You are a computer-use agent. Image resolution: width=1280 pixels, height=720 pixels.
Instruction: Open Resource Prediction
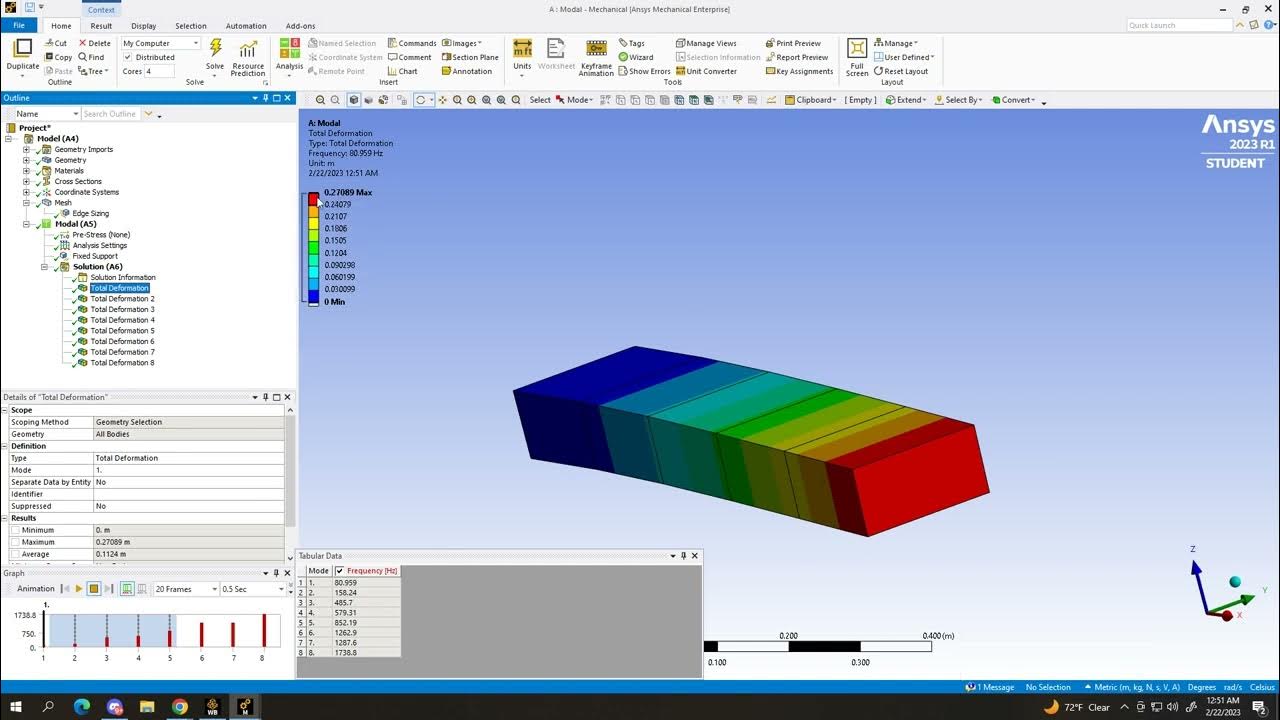tap(248, 57)
